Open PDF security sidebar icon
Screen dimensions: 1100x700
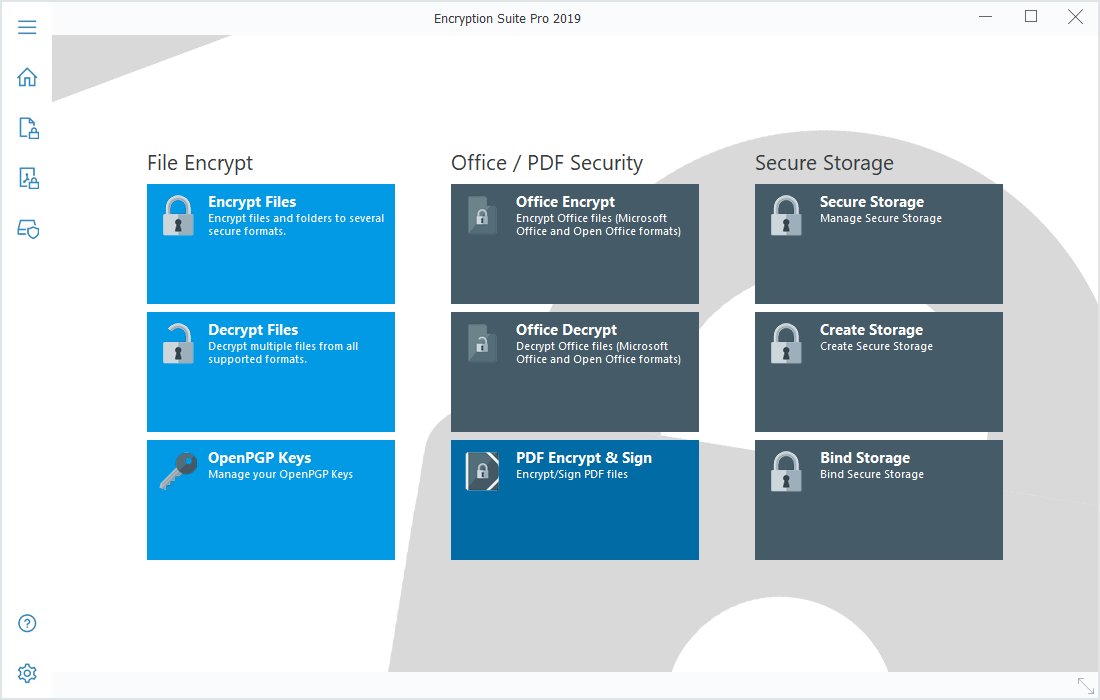click(28, 178)
